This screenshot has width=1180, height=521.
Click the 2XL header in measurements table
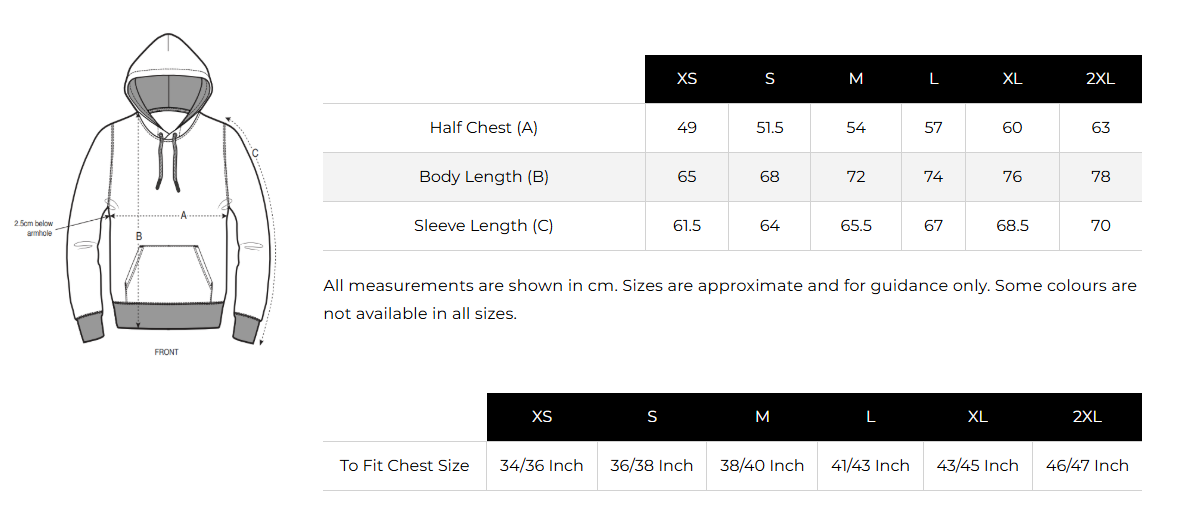coord(1100,79)
